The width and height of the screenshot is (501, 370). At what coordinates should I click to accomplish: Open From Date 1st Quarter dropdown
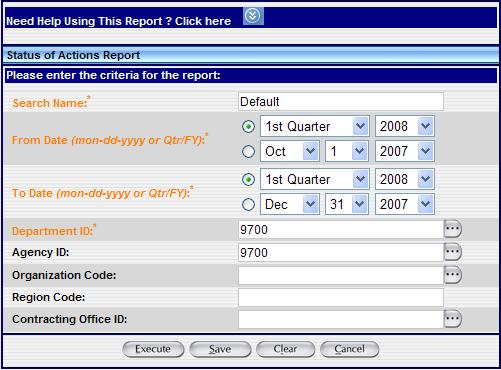[x=315, y=126]
